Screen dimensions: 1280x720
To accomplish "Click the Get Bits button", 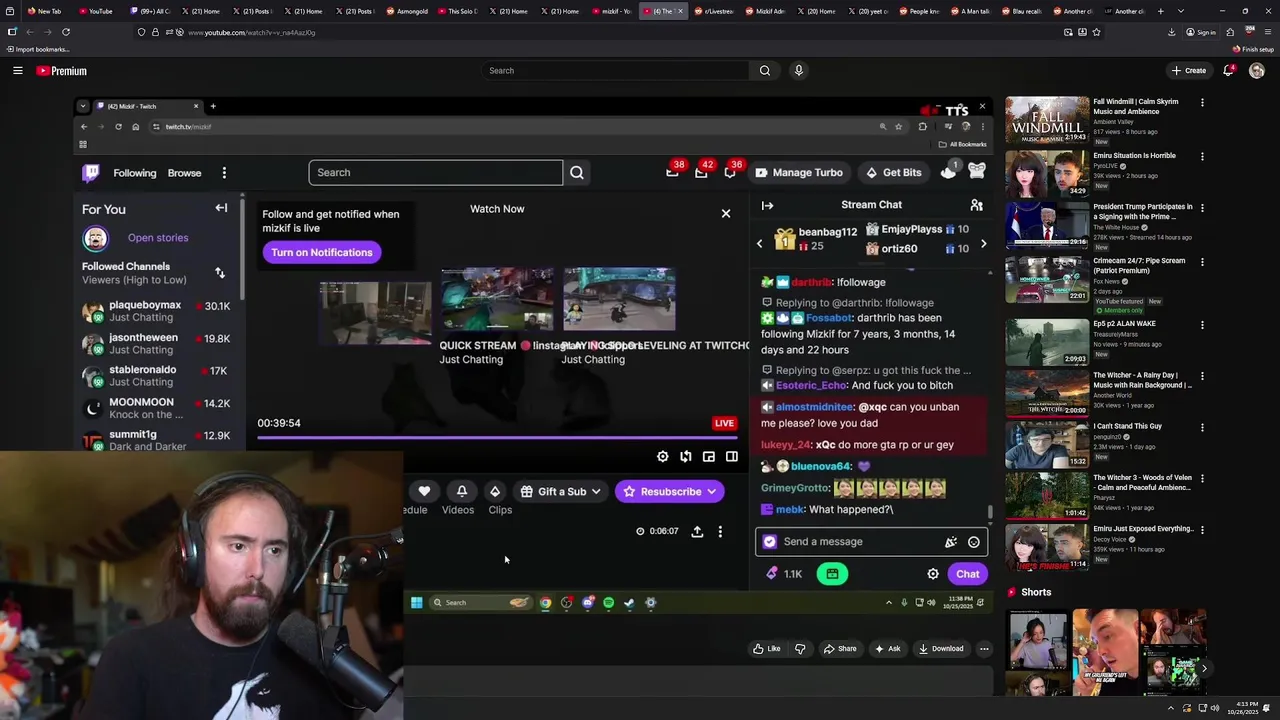I will click(x=894, y=173).
